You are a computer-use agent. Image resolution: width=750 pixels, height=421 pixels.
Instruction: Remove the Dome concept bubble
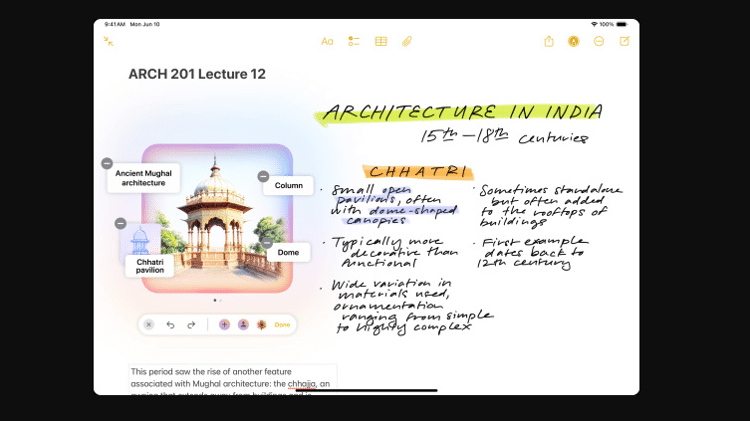[267, 243]
